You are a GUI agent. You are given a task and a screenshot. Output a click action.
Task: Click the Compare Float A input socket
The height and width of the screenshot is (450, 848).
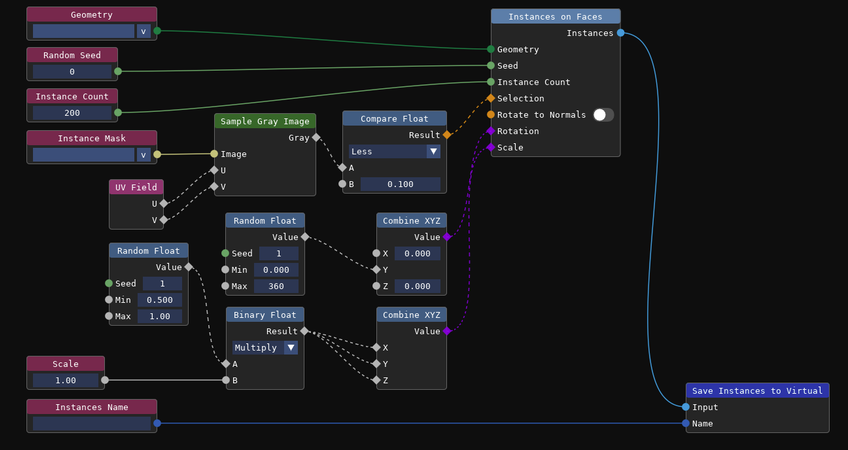(342, 168)
